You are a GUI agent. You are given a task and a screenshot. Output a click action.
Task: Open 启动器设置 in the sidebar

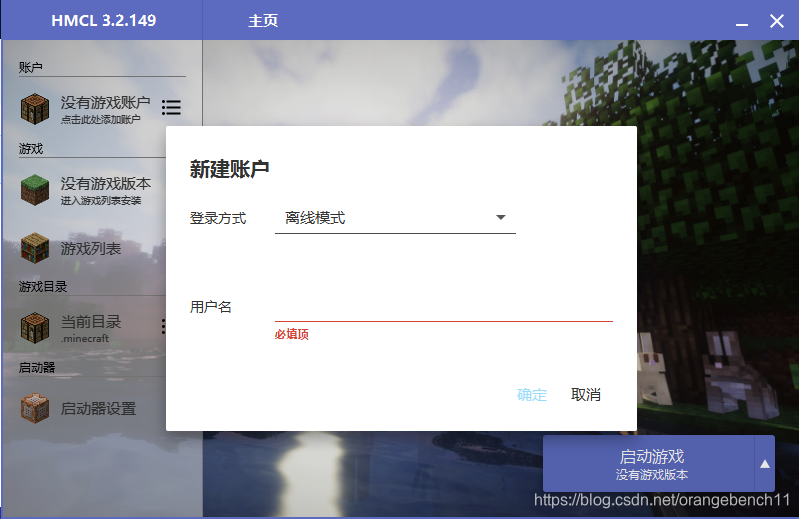tap(98, 408)
